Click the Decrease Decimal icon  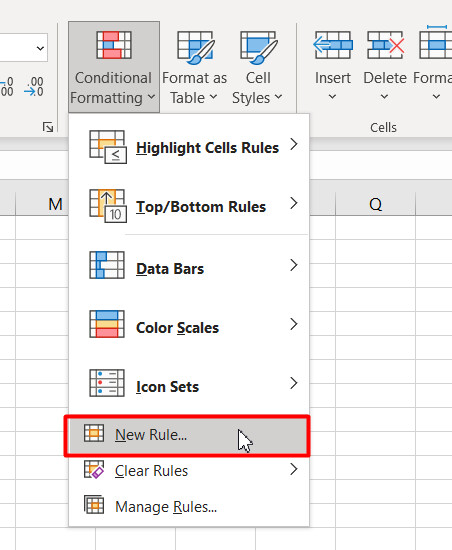tap(34, 87)
